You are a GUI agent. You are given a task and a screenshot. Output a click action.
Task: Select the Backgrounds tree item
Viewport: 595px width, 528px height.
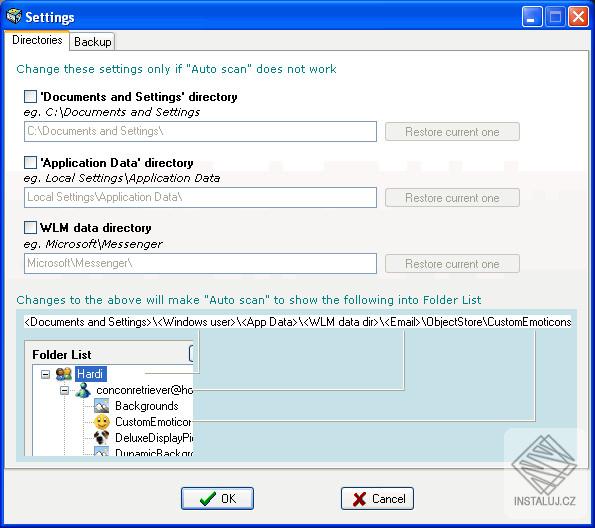[x=146, y=406]
